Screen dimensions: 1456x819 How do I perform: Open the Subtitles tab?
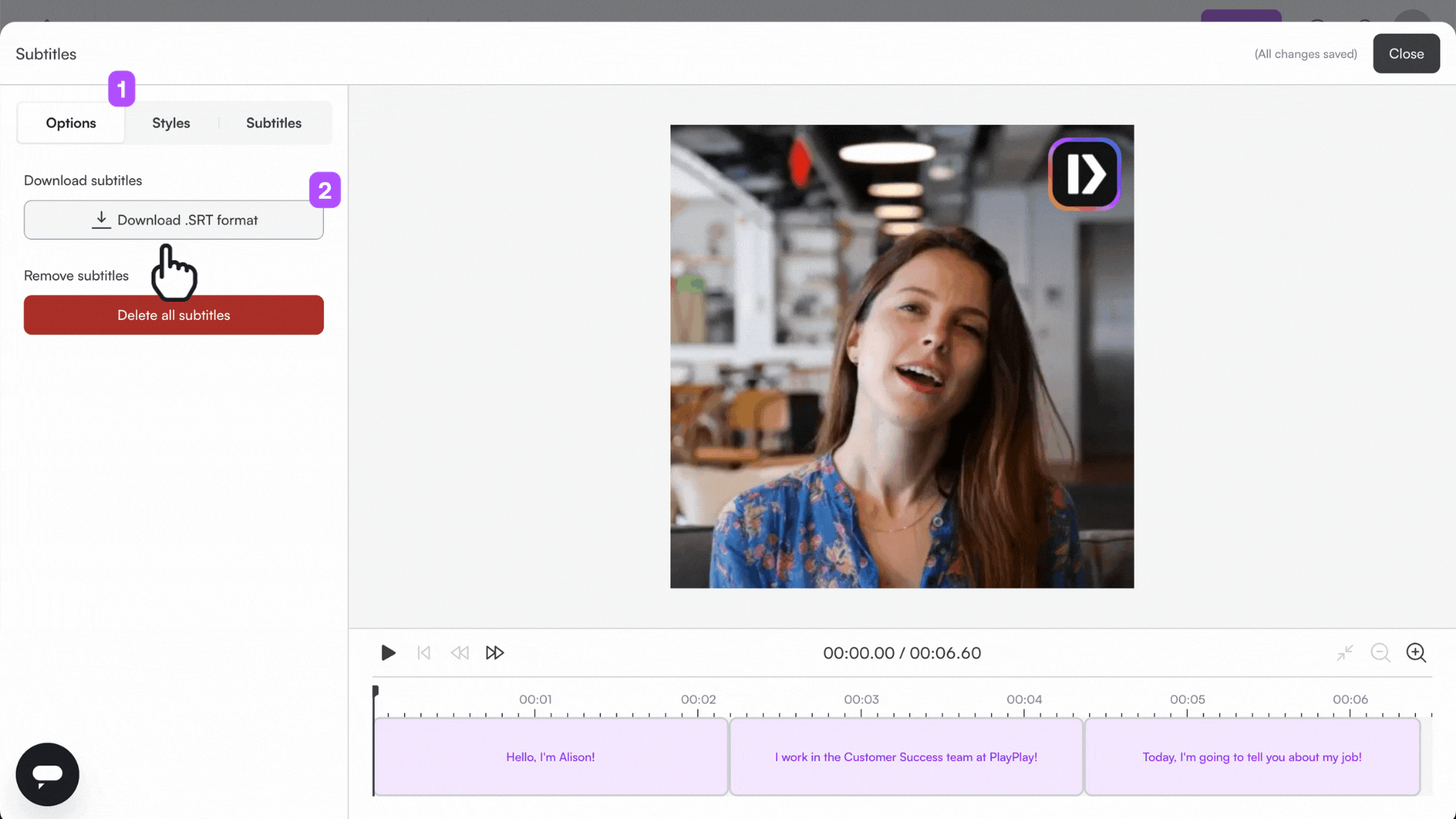(274, 122)
